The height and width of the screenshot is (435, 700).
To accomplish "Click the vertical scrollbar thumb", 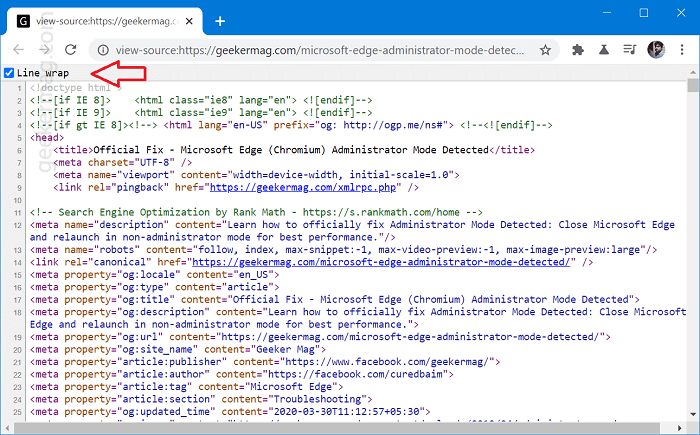I will (693, 85).
